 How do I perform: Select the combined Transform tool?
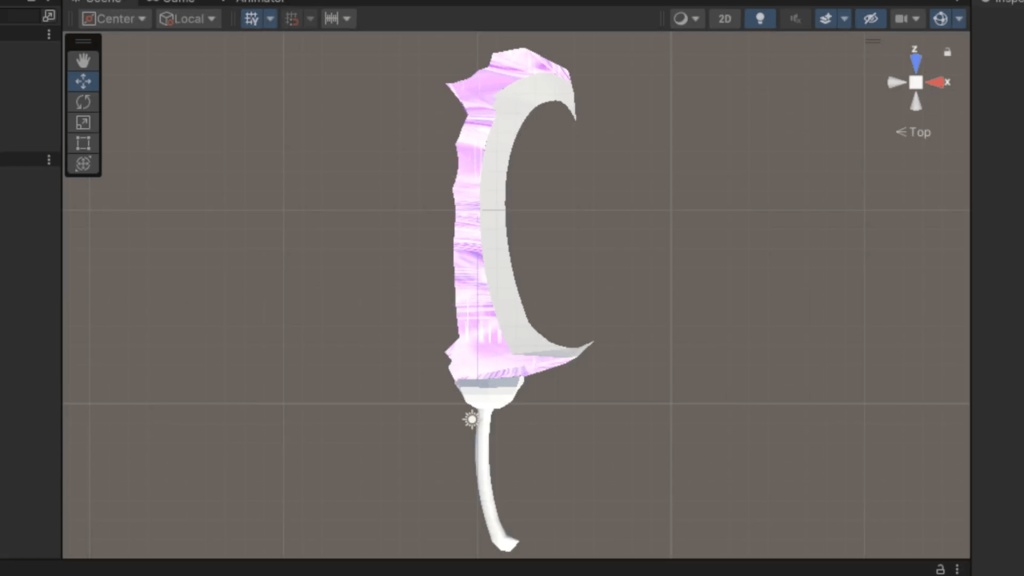[x=83, y=164]
